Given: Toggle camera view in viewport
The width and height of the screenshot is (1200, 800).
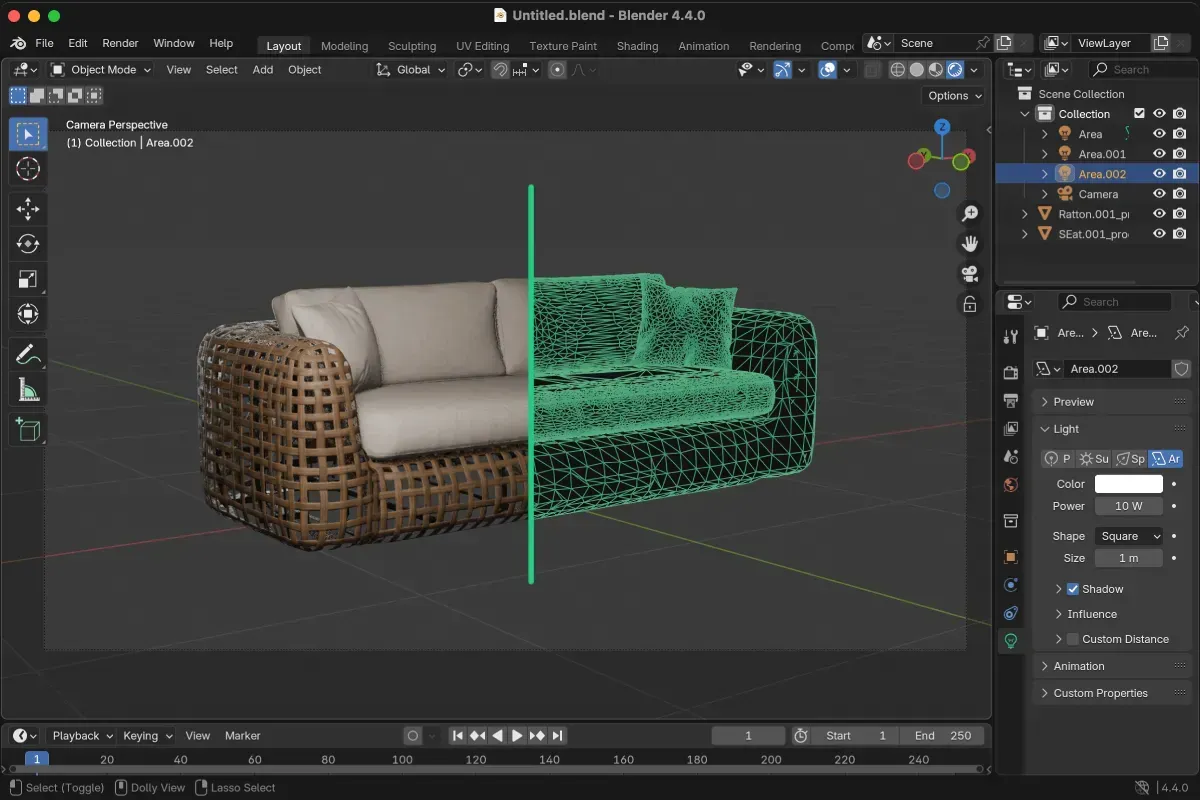Looking at the screenshot, I should click(x=969, y=274).
